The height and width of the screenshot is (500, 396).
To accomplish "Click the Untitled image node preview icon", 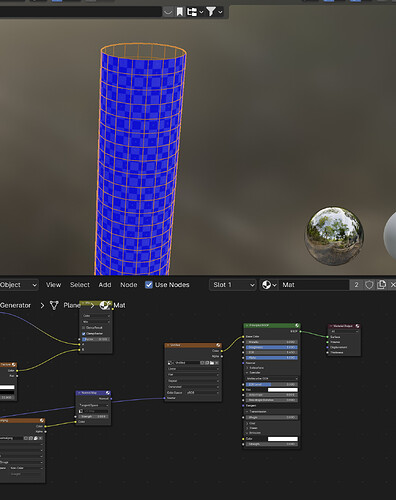I will coord(218,345).
